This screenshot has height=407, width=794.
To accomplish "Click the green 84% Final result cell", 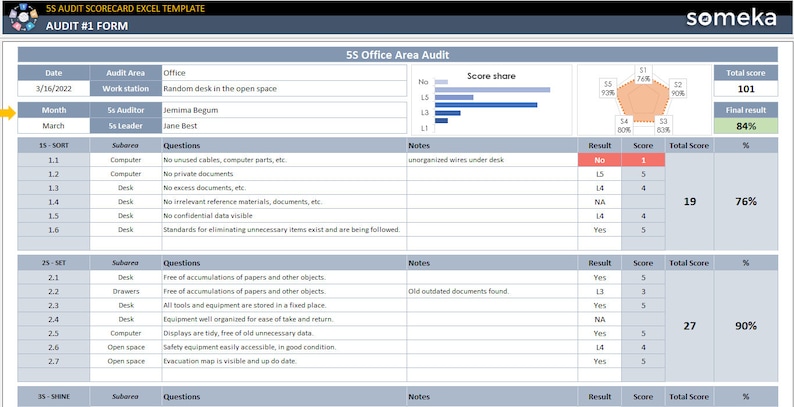I will [745, 127].
